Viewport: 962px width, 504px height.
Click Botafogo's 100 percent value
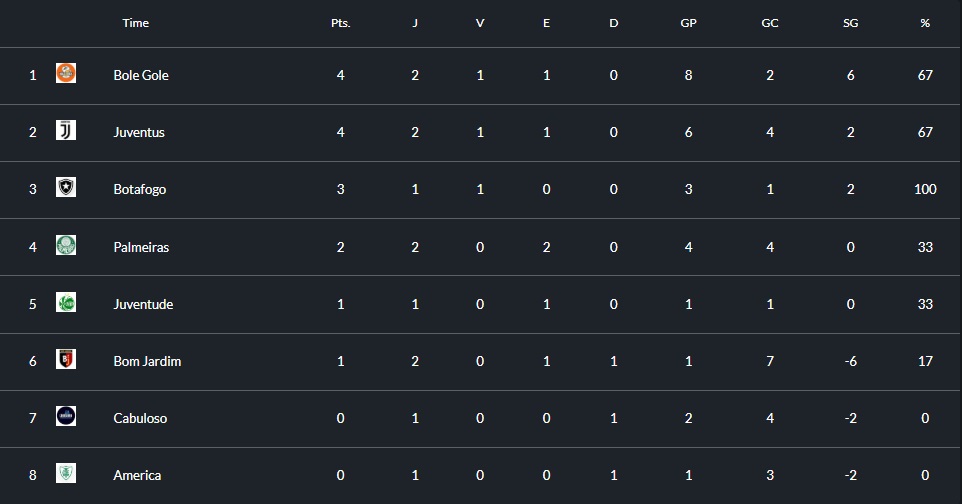925,189
